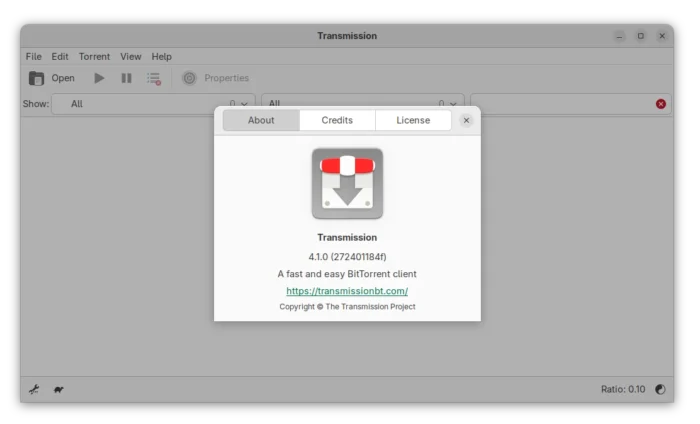
Task: Click the bold Transmission name in dialog
Action: pos(347,237)
